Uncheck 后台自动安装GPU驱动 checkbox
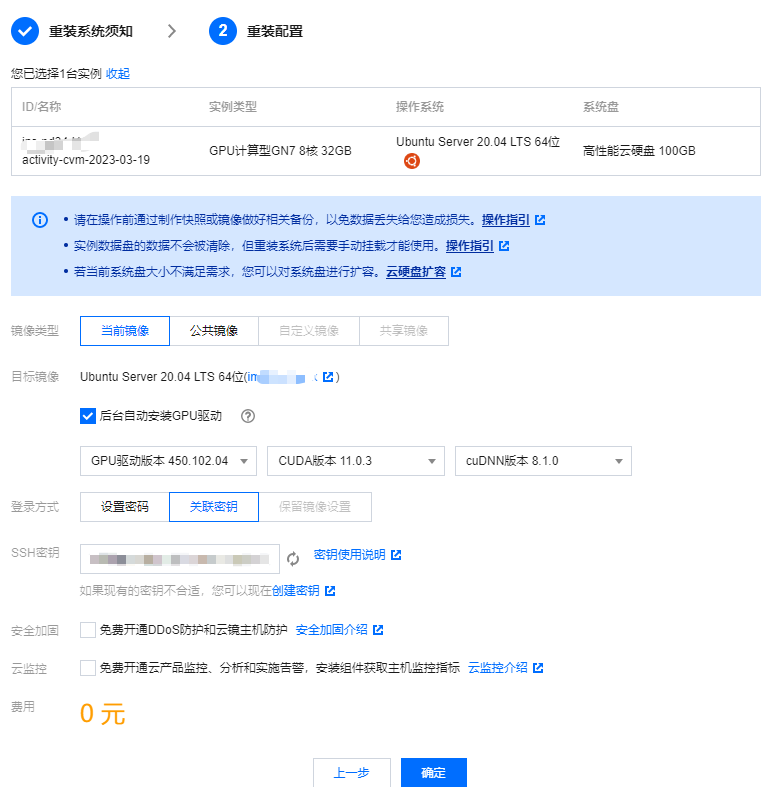765x787 pixels. pyautogui.click(x=88, y=416)
